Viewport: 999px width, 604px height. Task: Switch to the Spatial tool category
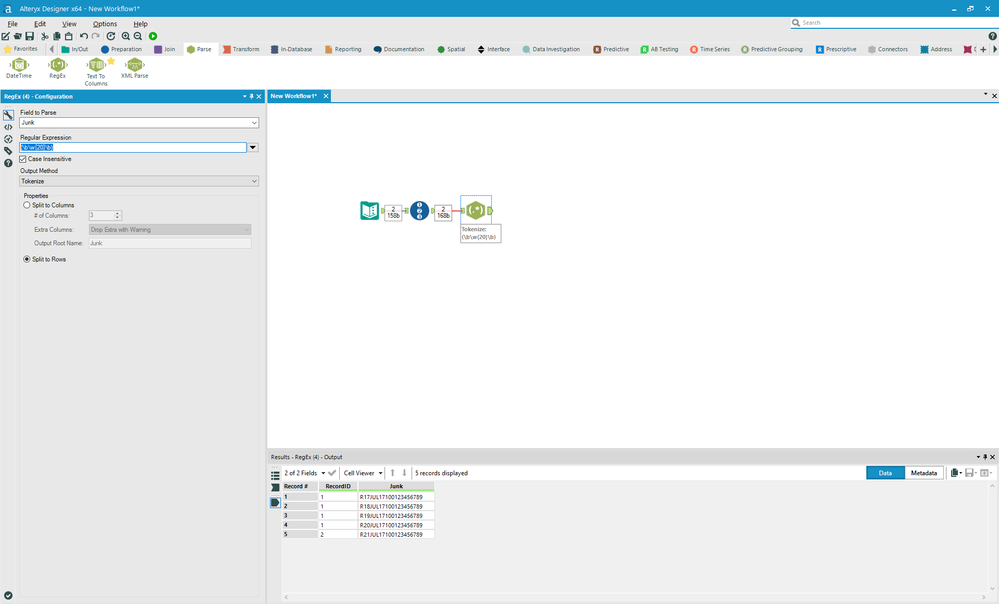coord(451,49)
